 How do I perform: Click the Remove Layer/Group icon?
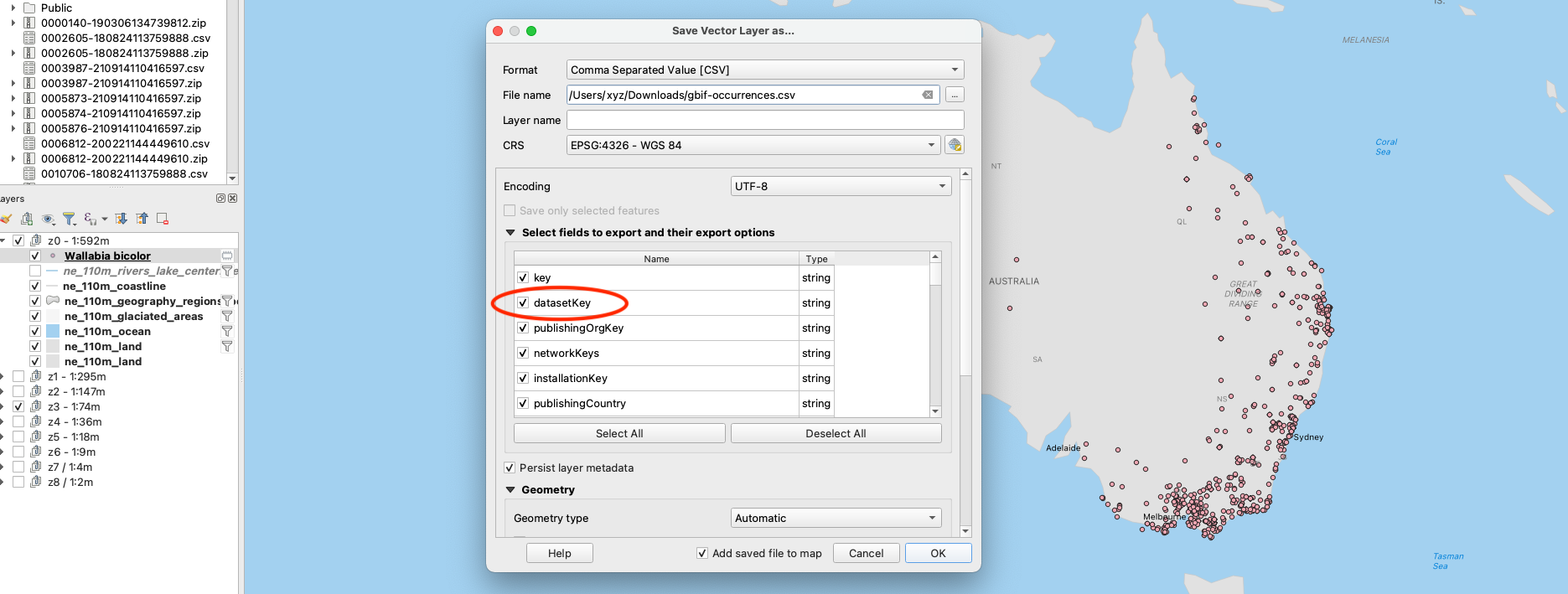[163, 219]
